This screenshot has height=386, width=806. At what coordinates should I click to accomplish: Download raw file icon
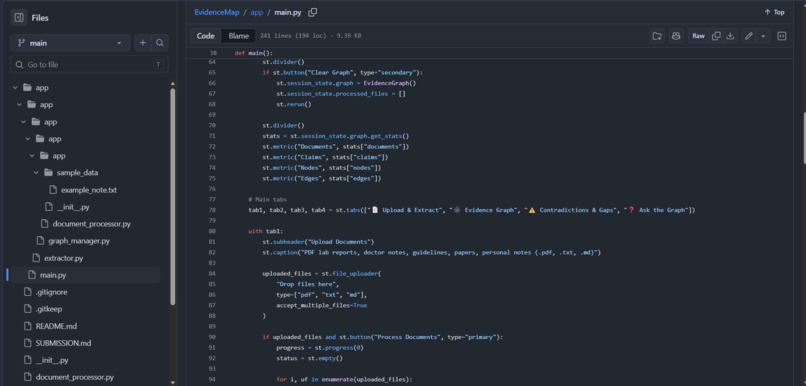[730, 36]
